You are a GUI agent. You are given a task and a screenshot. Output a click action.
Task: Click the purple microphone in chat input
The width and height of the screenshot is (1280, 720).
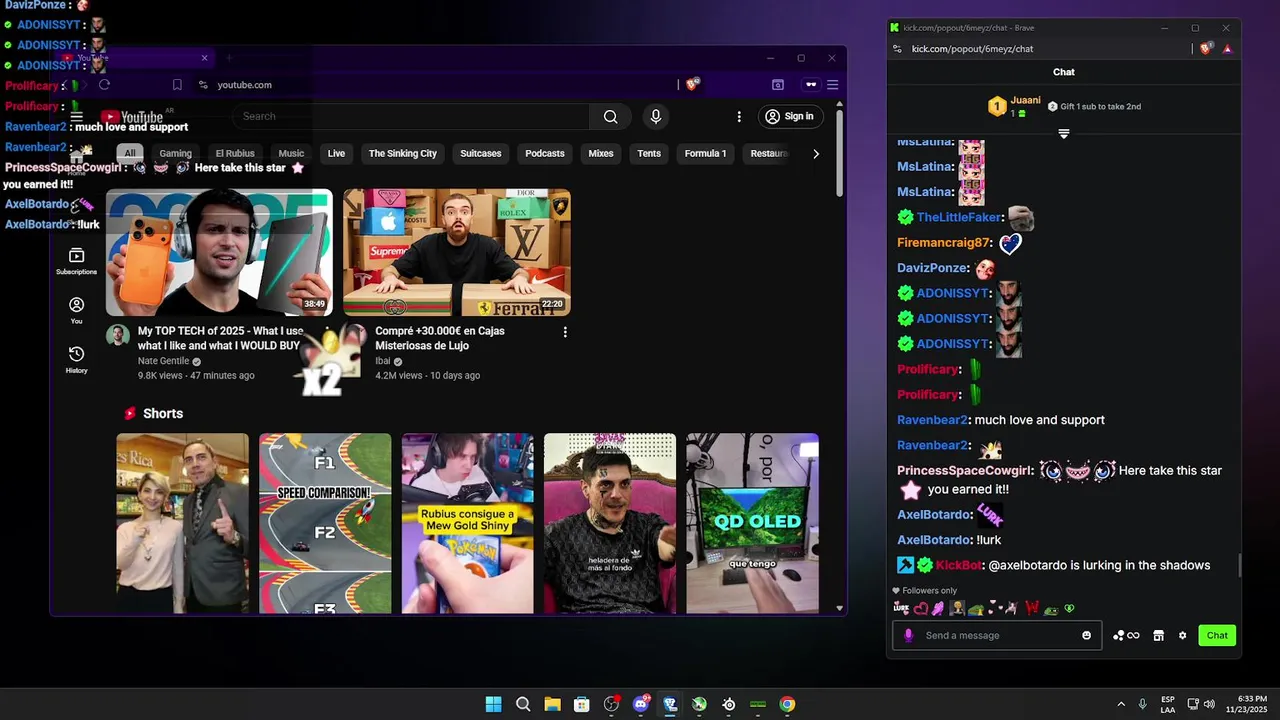908,635
